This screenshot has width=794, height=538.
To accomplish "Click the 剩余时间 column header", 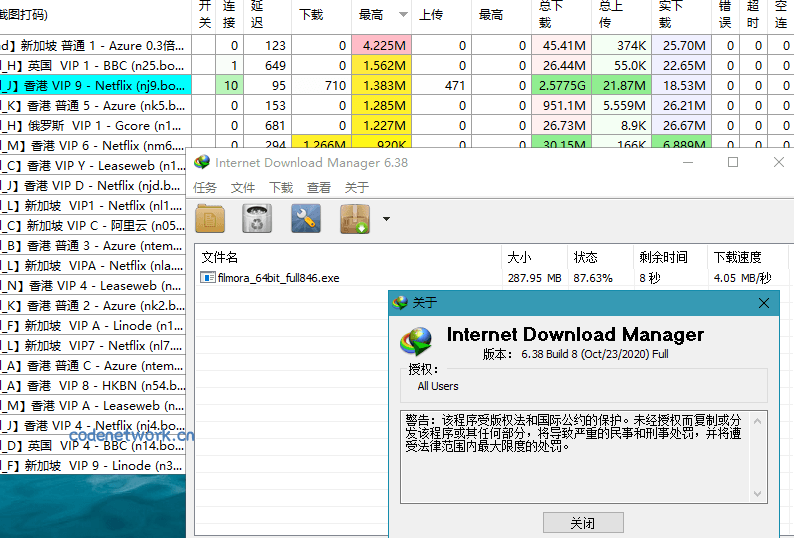I will pos(670,257).
